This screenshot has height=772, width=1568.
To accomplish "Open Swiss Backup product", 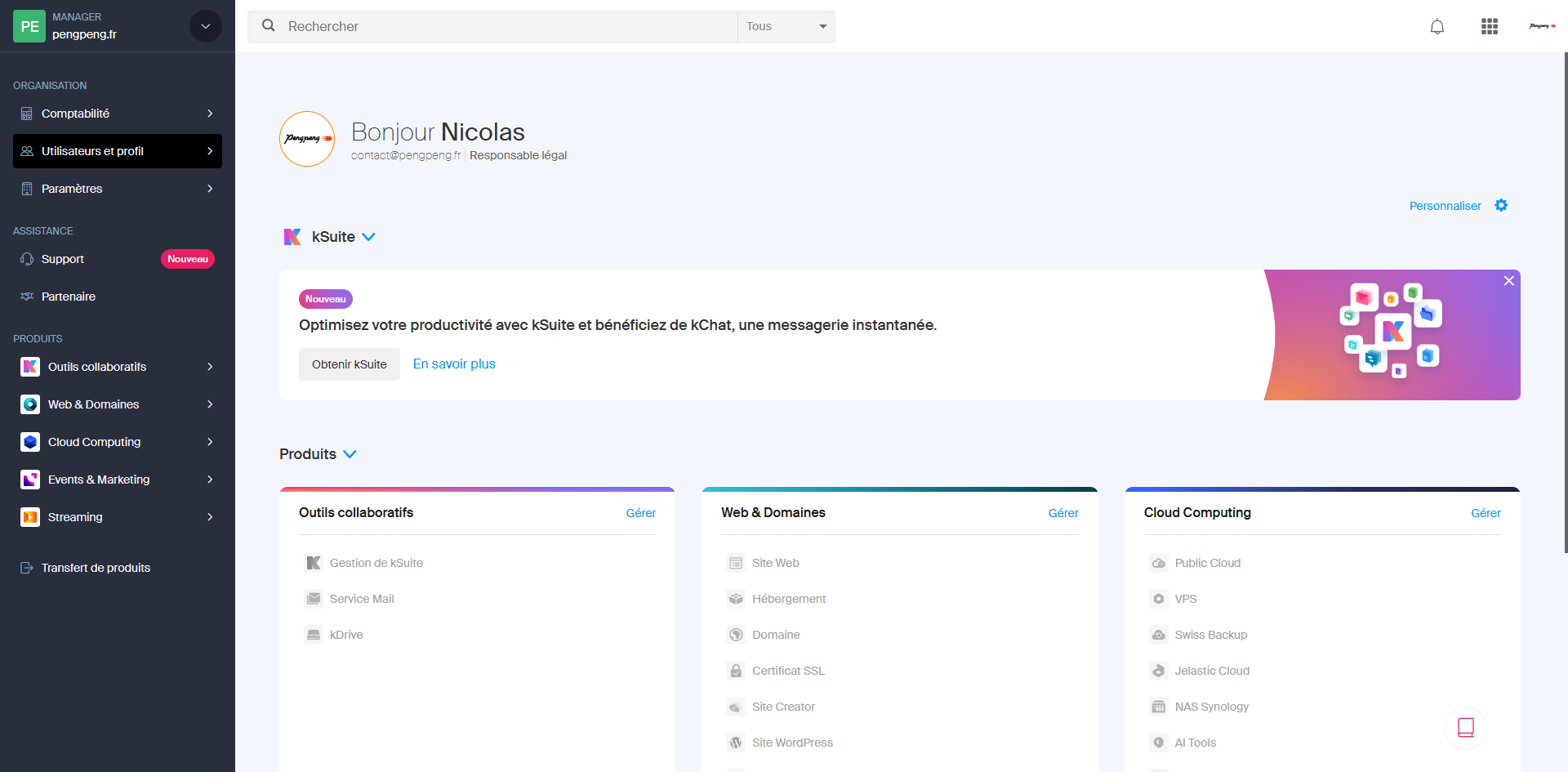I will pos(1210,635).
